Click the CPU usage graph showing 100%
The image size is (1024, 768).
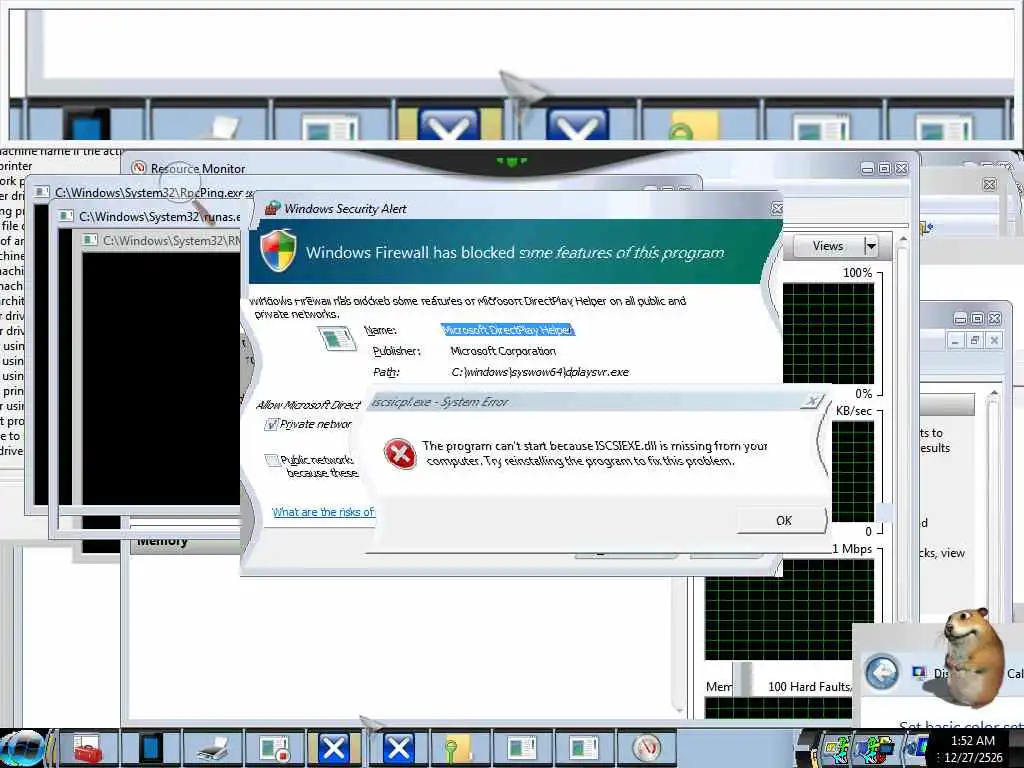(x=828, y=333)
